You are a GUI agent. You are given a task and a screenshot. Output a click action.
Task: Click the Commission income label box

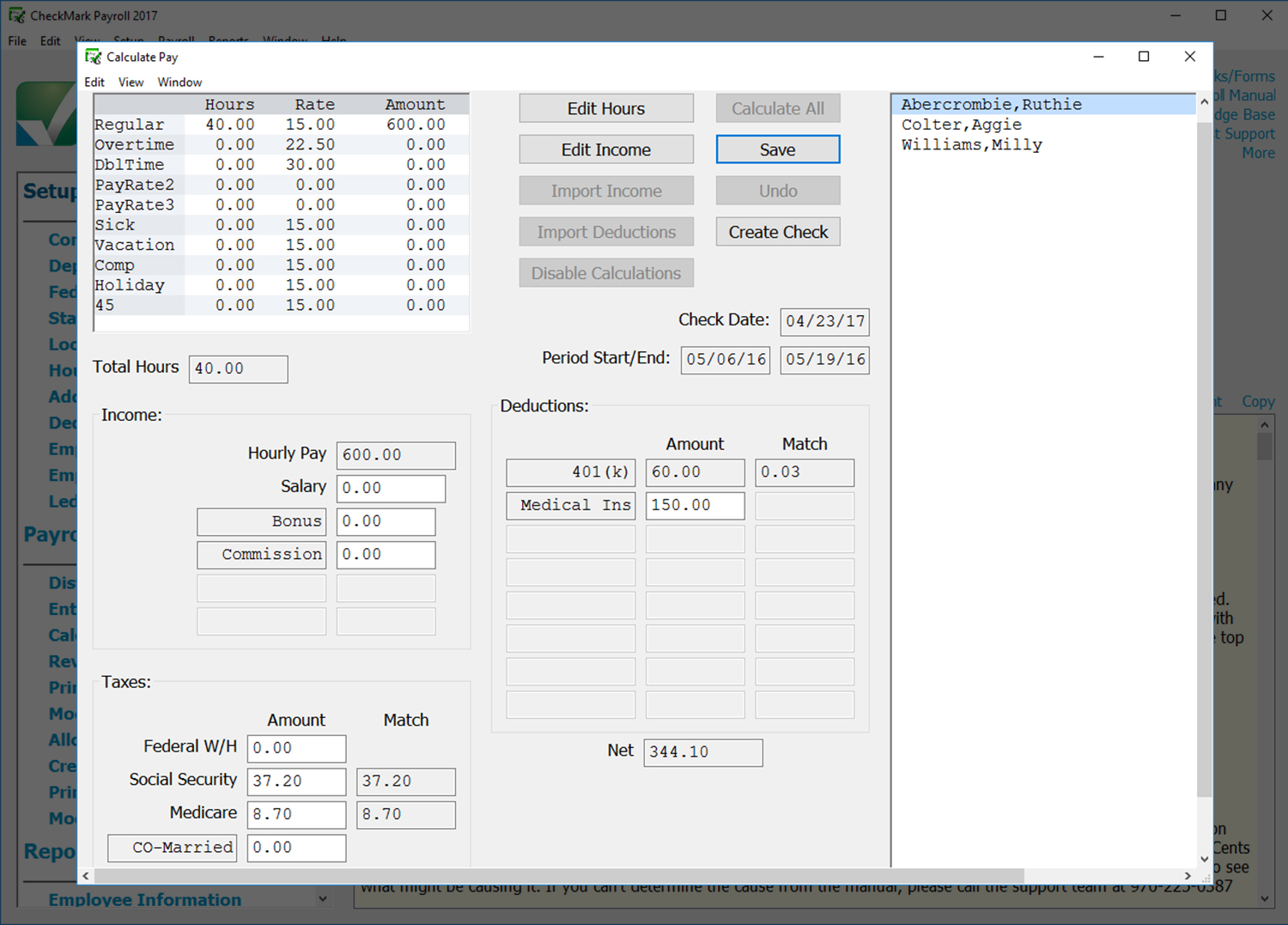pyautogui.click(x=262, y=555)
